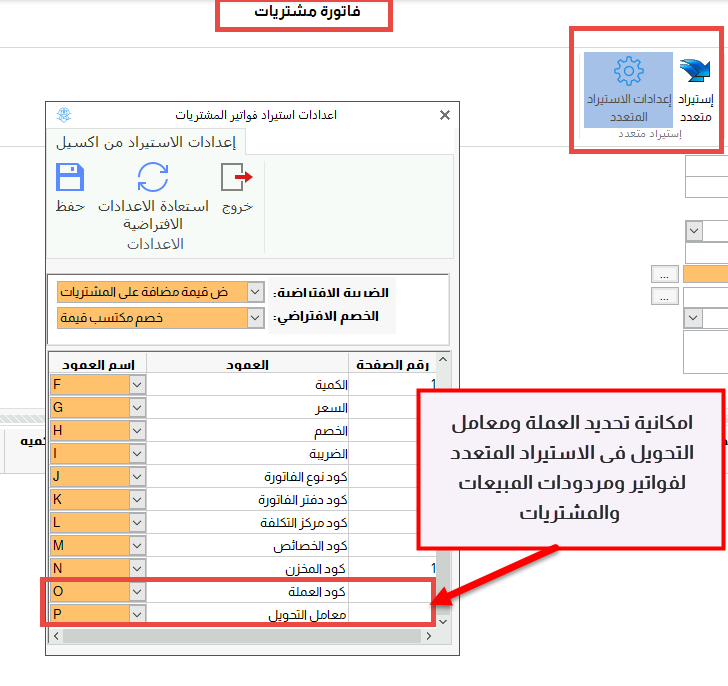
Task: Click the dialog logo icon in title bar
Action: pyautogui.click(x=64, y=115)
